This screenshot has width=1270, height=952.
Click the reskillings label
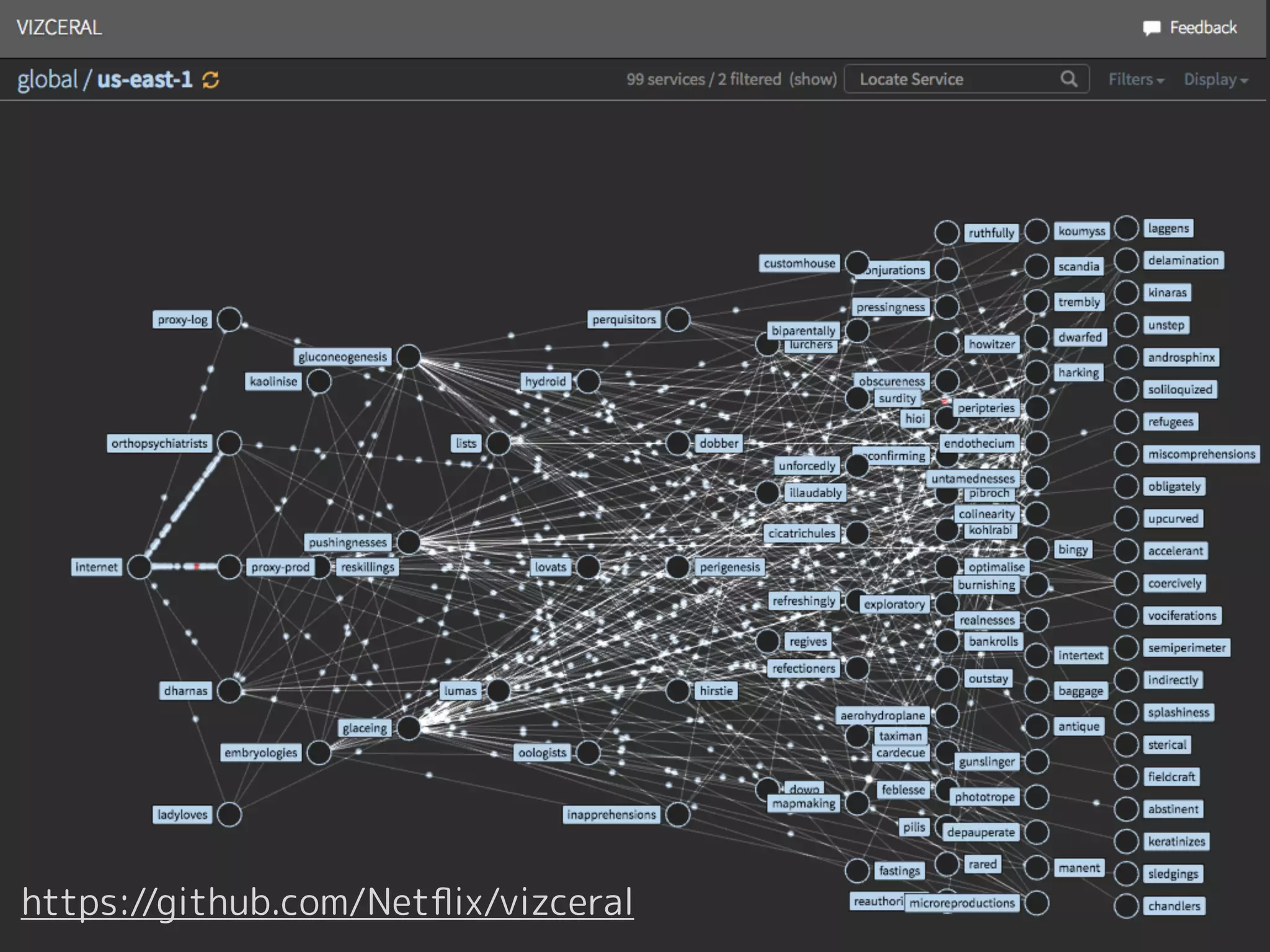coord(368,567)
